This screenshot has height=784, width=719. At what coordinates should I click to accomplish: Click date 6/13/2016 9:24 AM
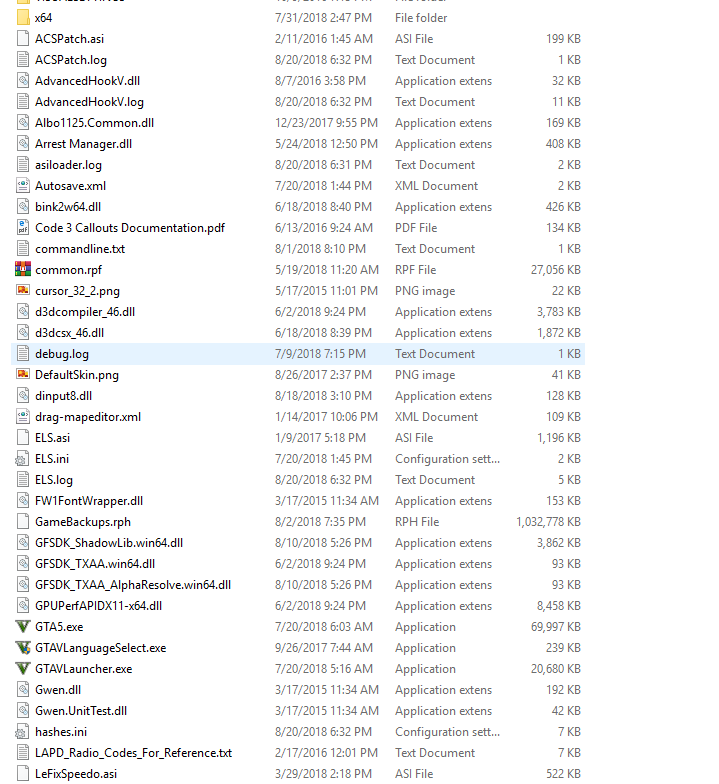(x=324, y=228)
